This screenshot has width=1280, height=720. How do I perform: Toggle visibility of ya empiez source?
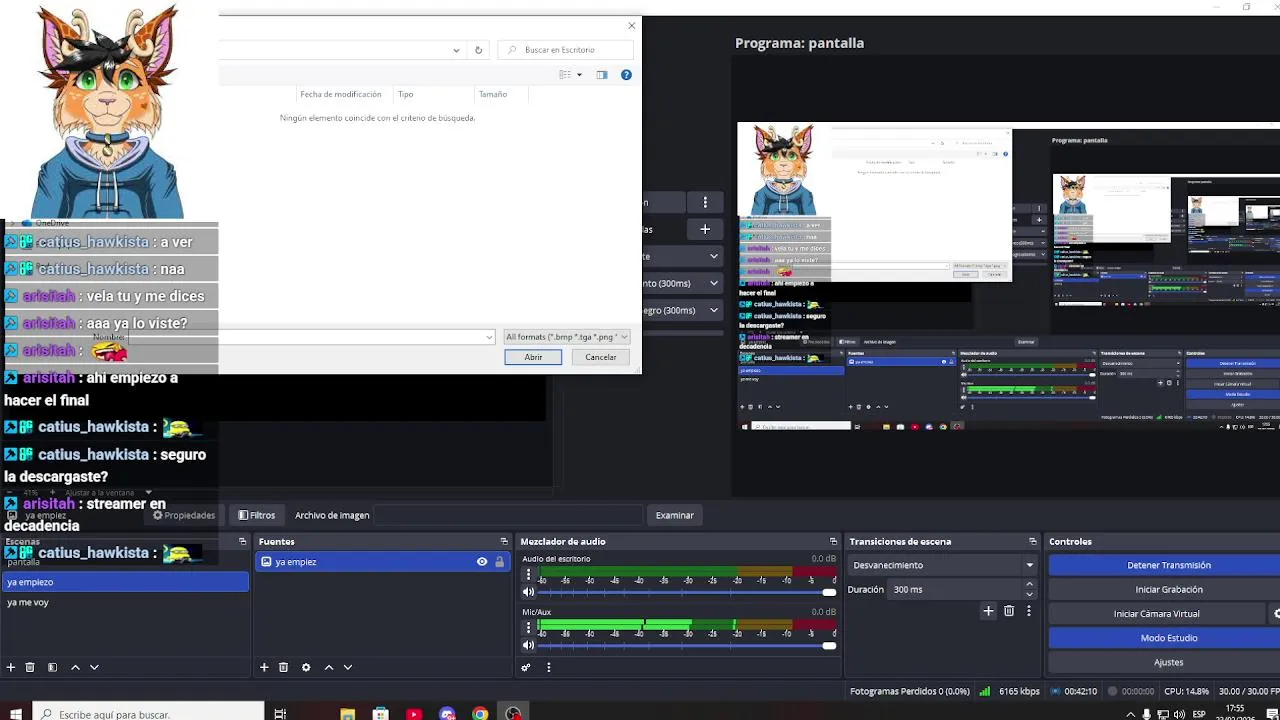[x=482, y=562]
